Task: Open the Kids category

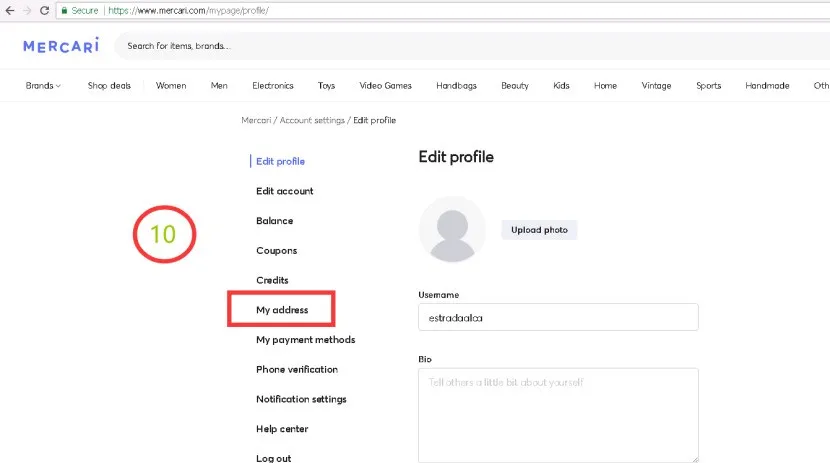Action: [x=562, y=86]
